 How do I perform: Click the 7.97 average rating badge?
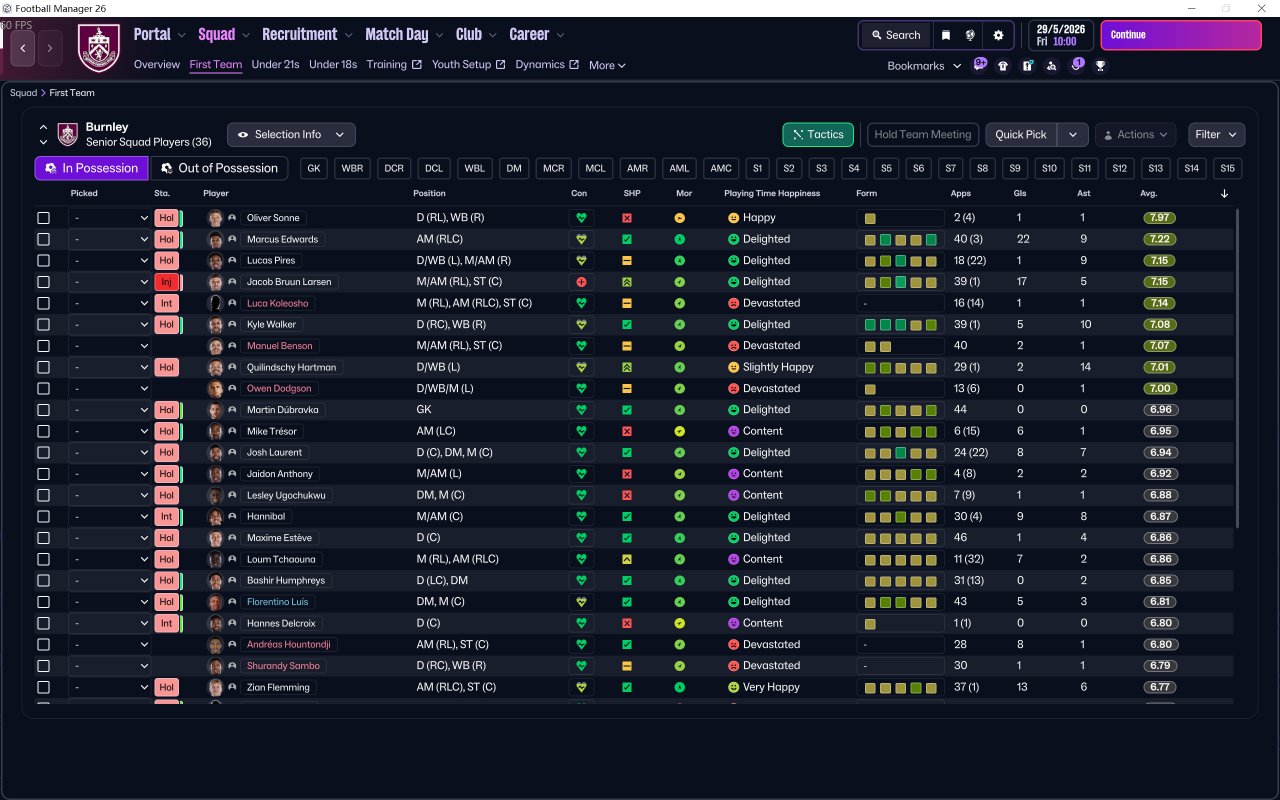(x=1159, y=218)
